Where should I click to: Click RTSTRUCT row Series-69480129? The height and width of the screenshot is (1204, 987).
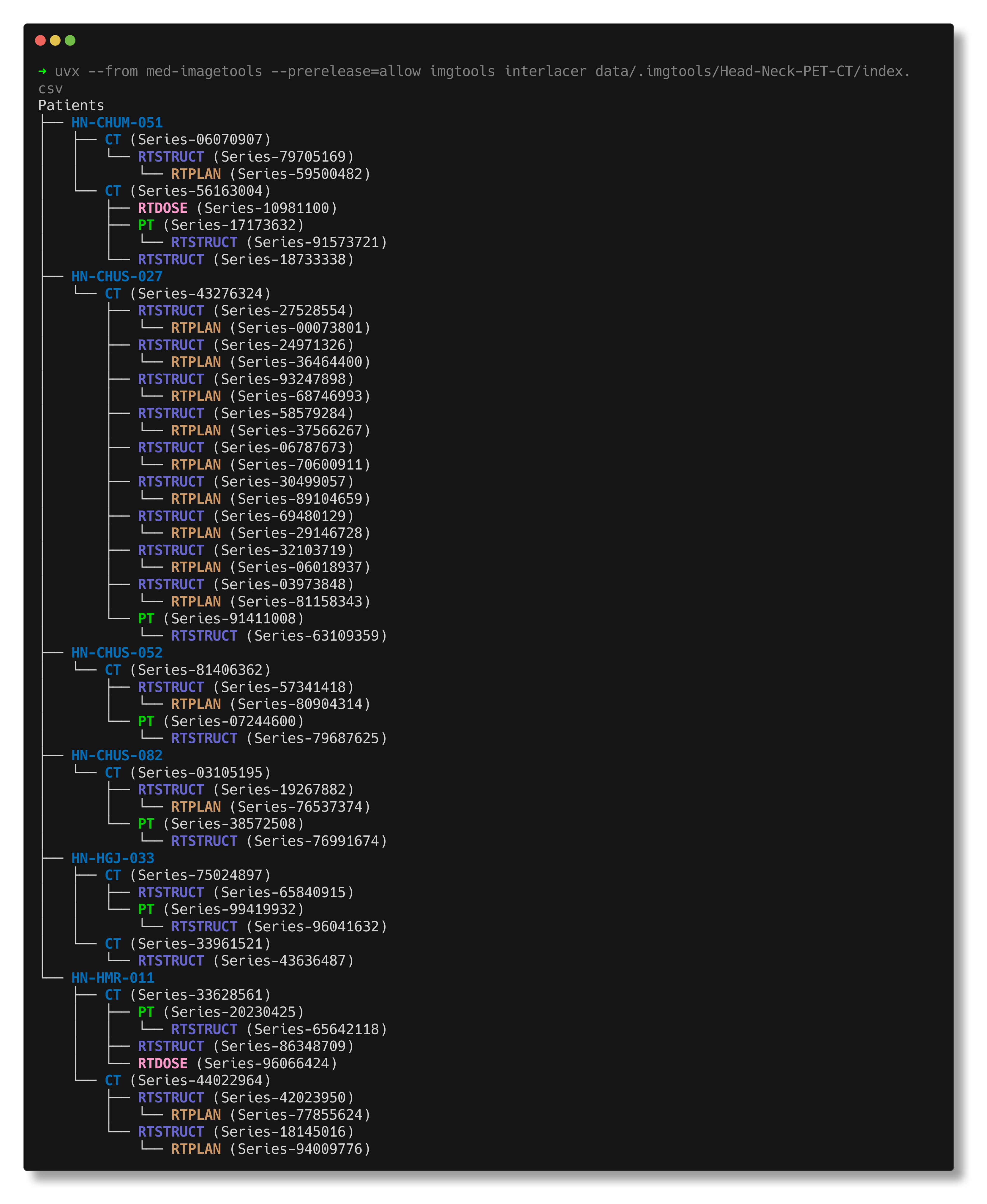tap(246, 516)
